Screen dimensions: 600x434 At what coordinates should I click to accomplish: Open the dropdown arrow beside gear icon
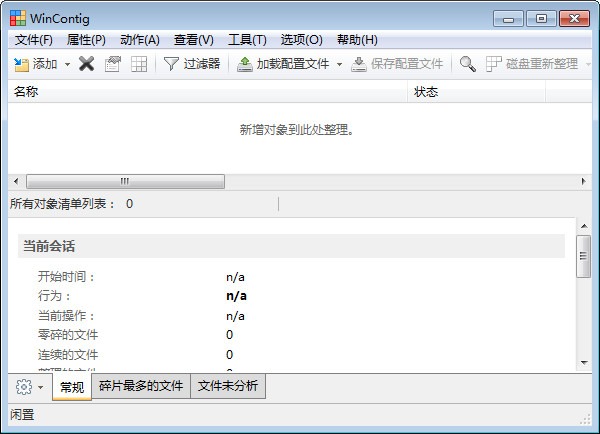pyautogui.click(x=41, y=387)
